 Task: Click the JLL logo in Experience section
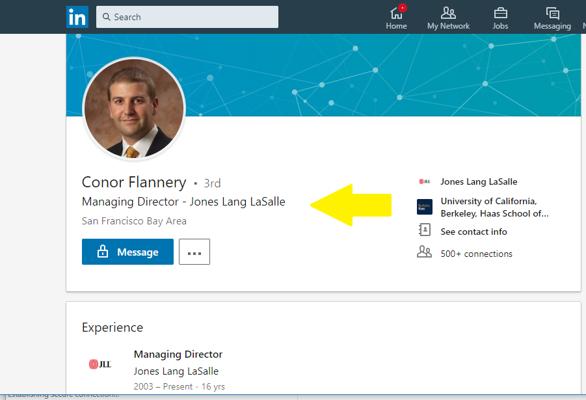(x=100, y=364)
